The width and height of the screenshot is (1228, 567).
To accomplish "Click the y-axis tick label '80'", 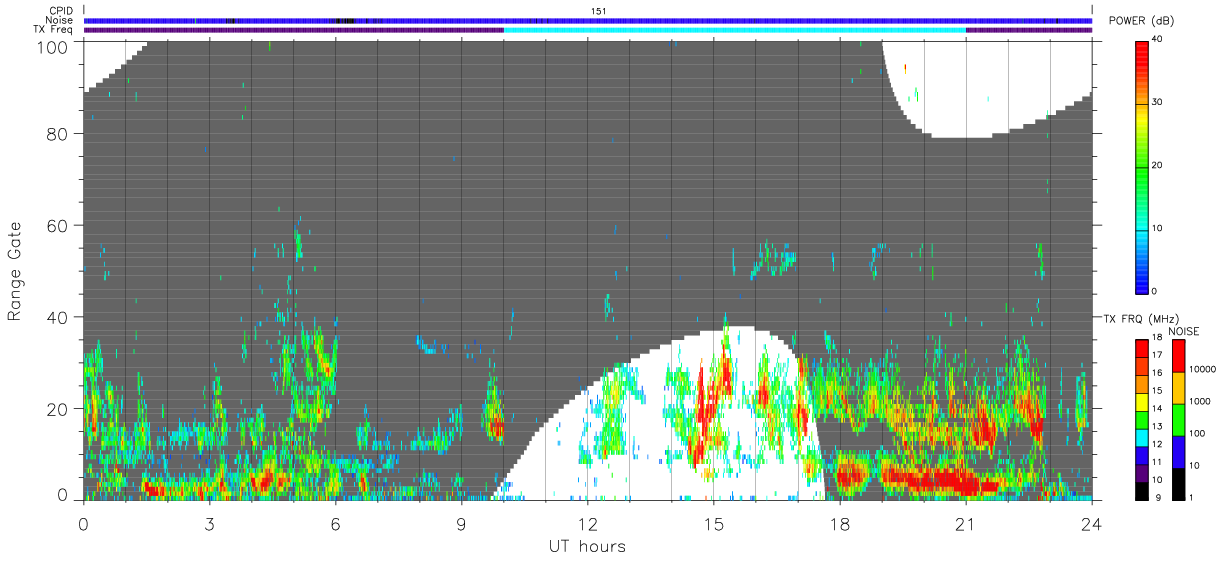I will pos(58,134).
